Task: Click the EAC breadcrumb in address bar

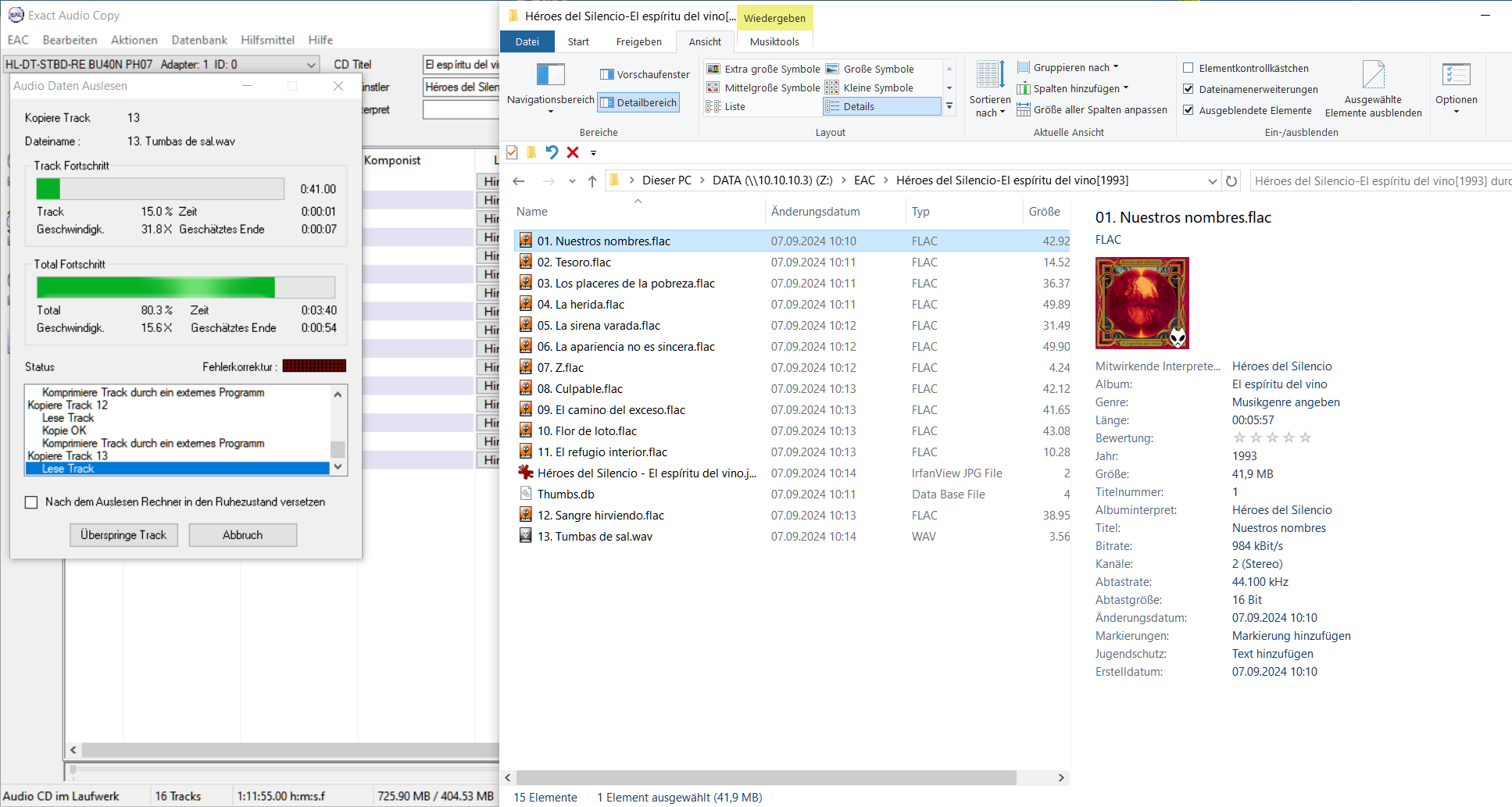Action: 864,180
